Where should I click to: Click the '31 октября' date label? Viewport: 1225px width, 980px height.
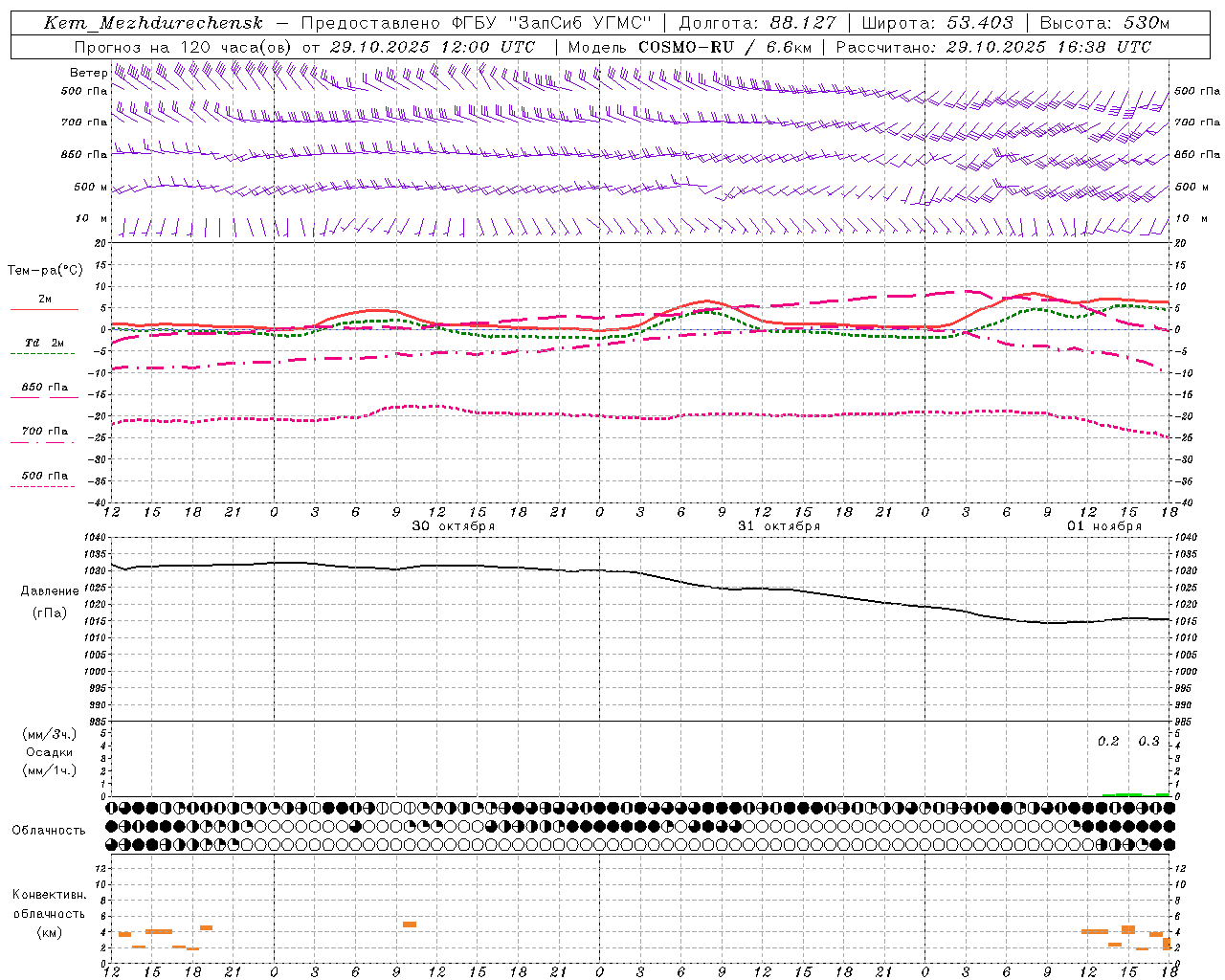tap(779, 526)
